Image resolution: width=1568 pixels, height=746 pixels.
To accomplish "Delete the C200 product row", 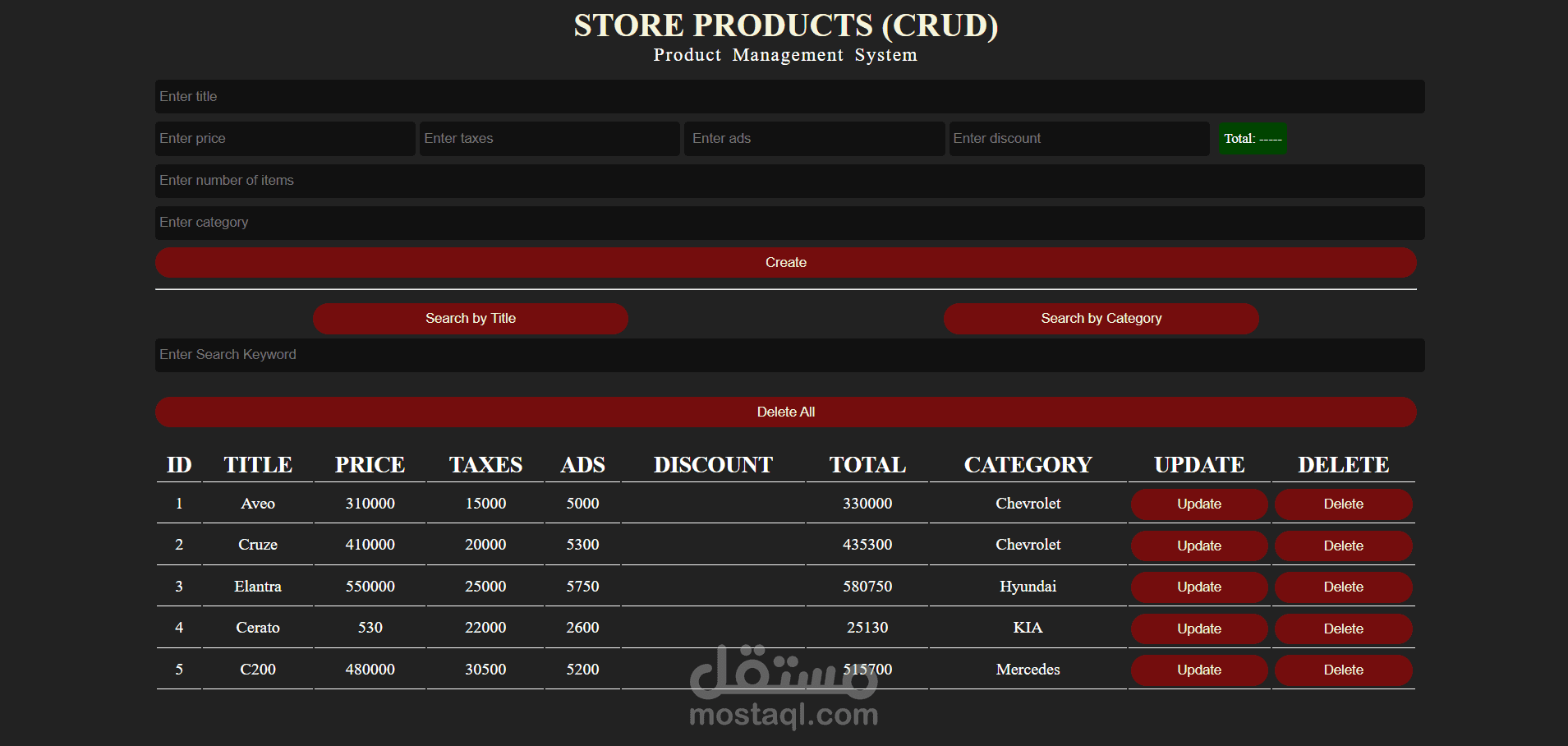I will click(1342, 670).
